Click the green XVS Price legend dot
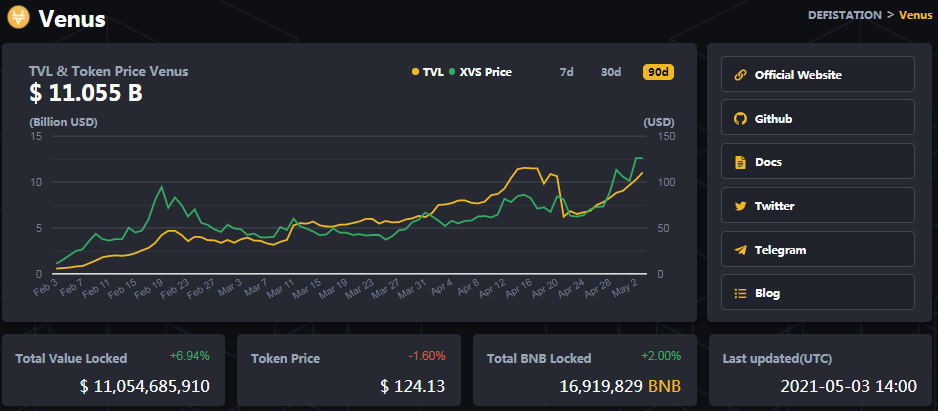The height and width of the screenshot is (411, 938). [x=452, y=72]
